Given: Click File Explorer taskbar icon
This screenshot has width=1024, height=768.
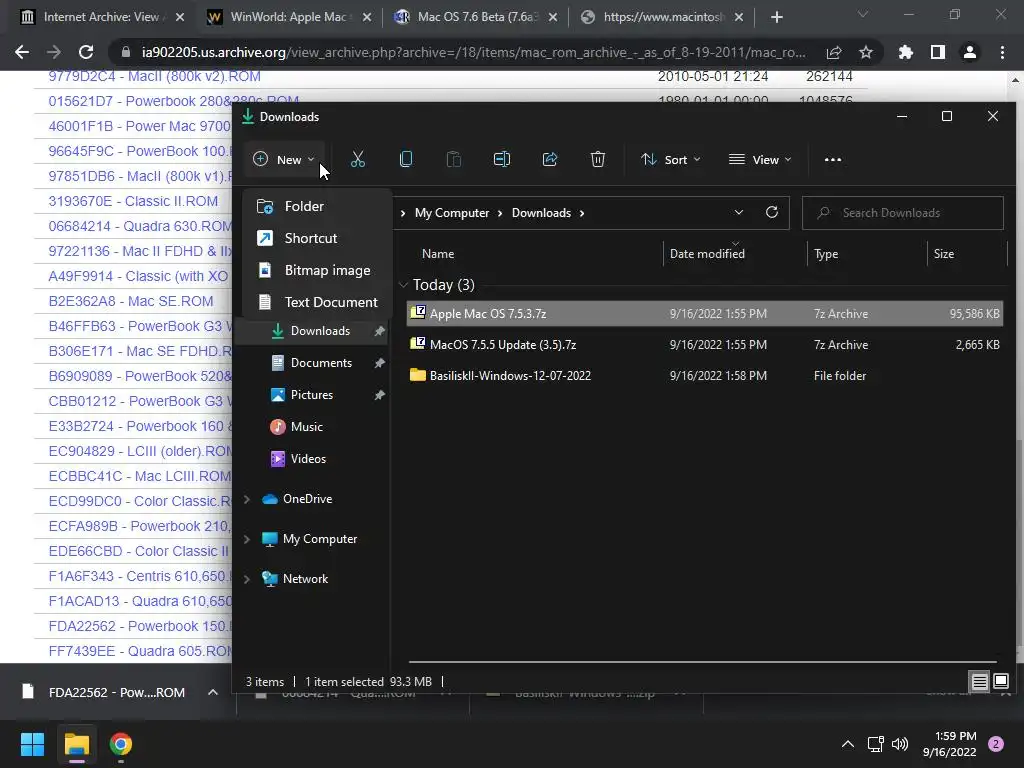Looking at the screenshot, I should coord(76,744).
